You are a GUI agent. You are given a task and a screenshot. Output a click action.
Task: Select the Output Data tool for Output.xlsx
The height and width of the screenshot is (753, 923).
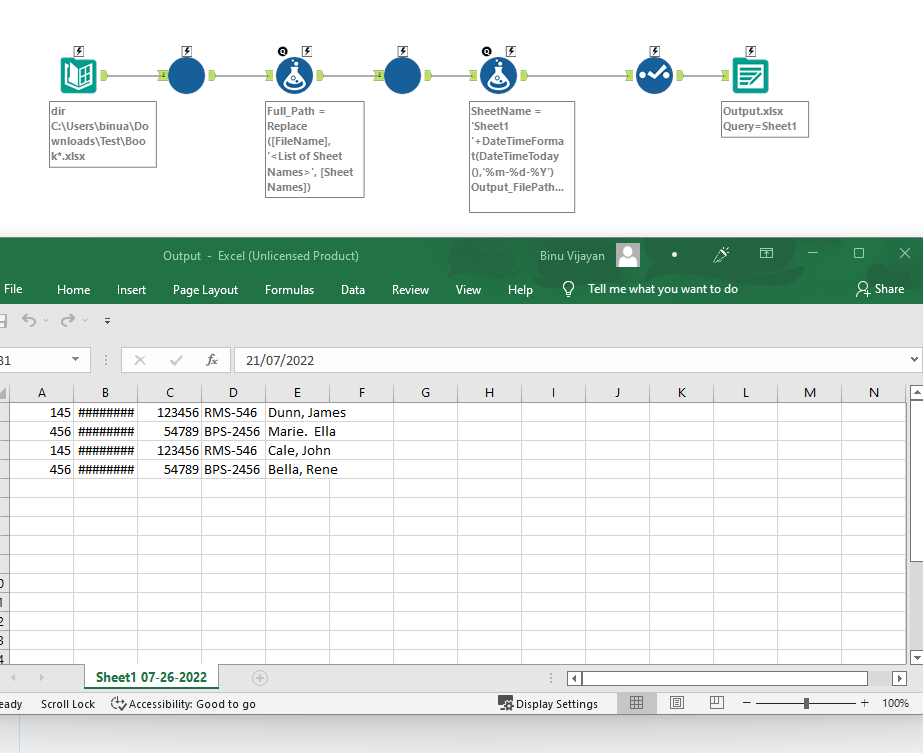coord(749,74)
